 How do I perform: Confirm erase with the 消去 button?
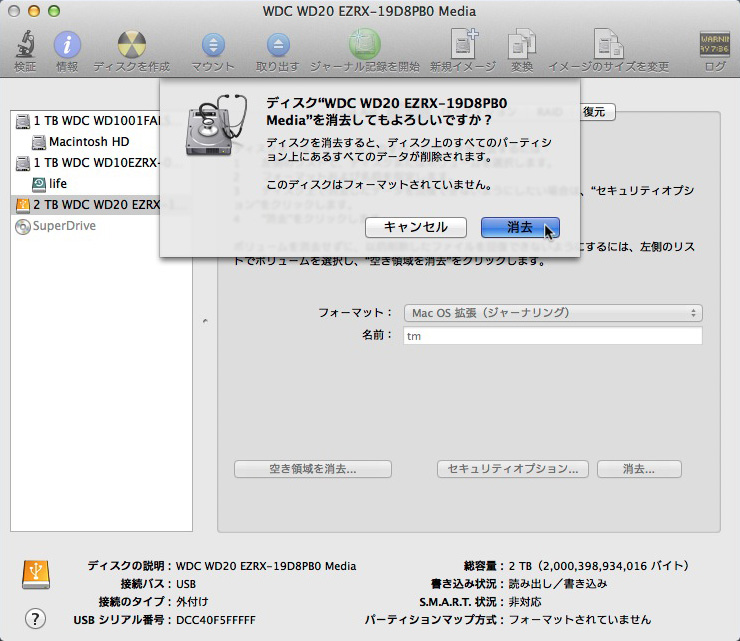519,227
